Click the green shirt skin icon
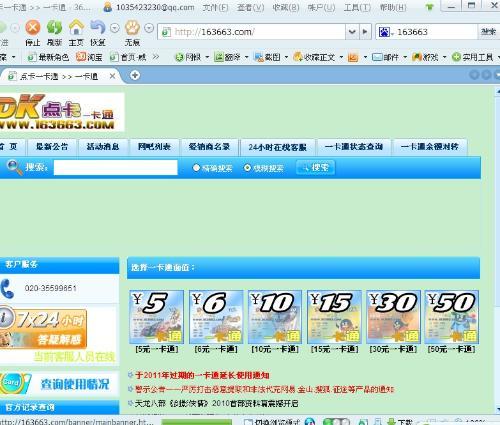 (430, 7)
